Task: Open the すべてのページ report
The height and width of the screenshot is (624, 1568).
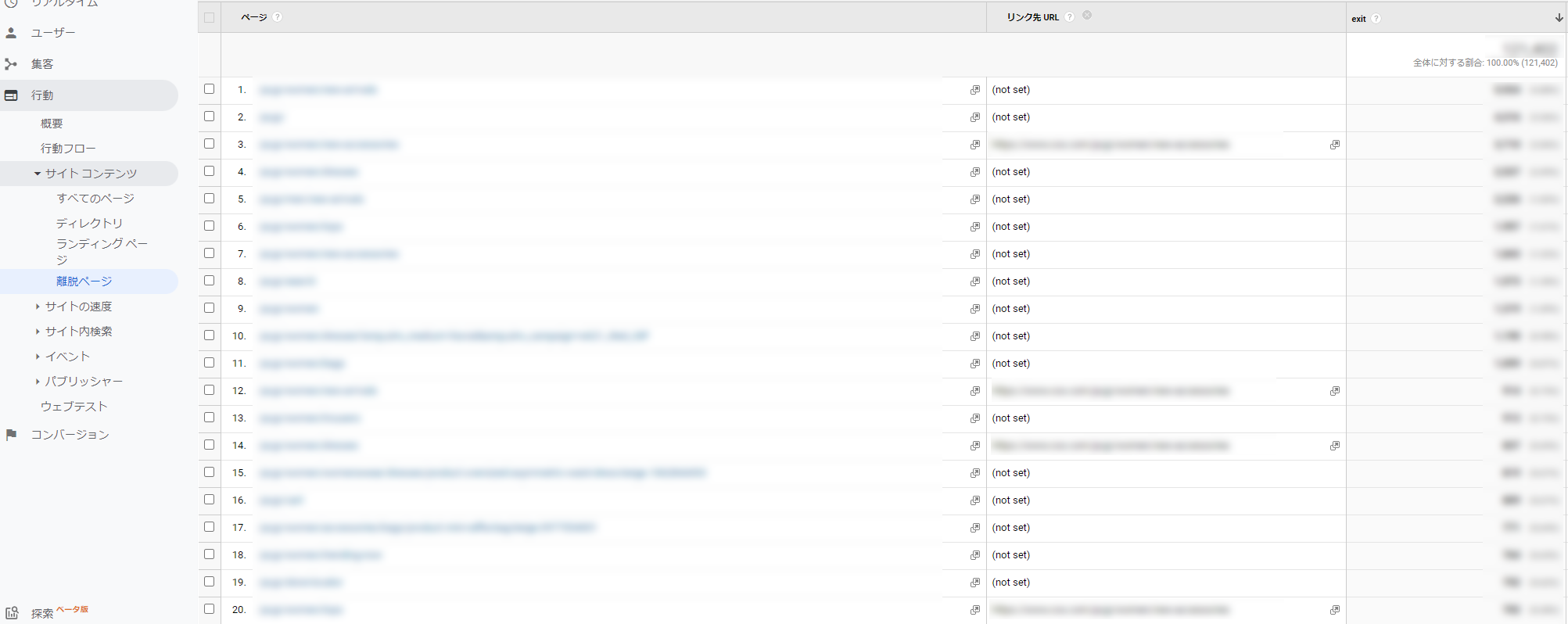Action: [95, 199]
